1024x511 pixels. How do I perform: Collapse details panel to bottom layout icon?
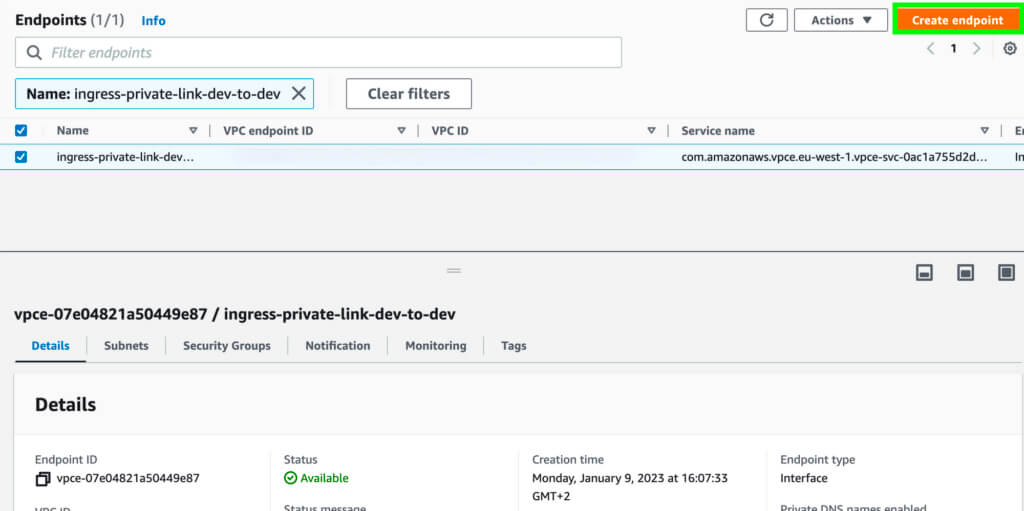(924, 272)
